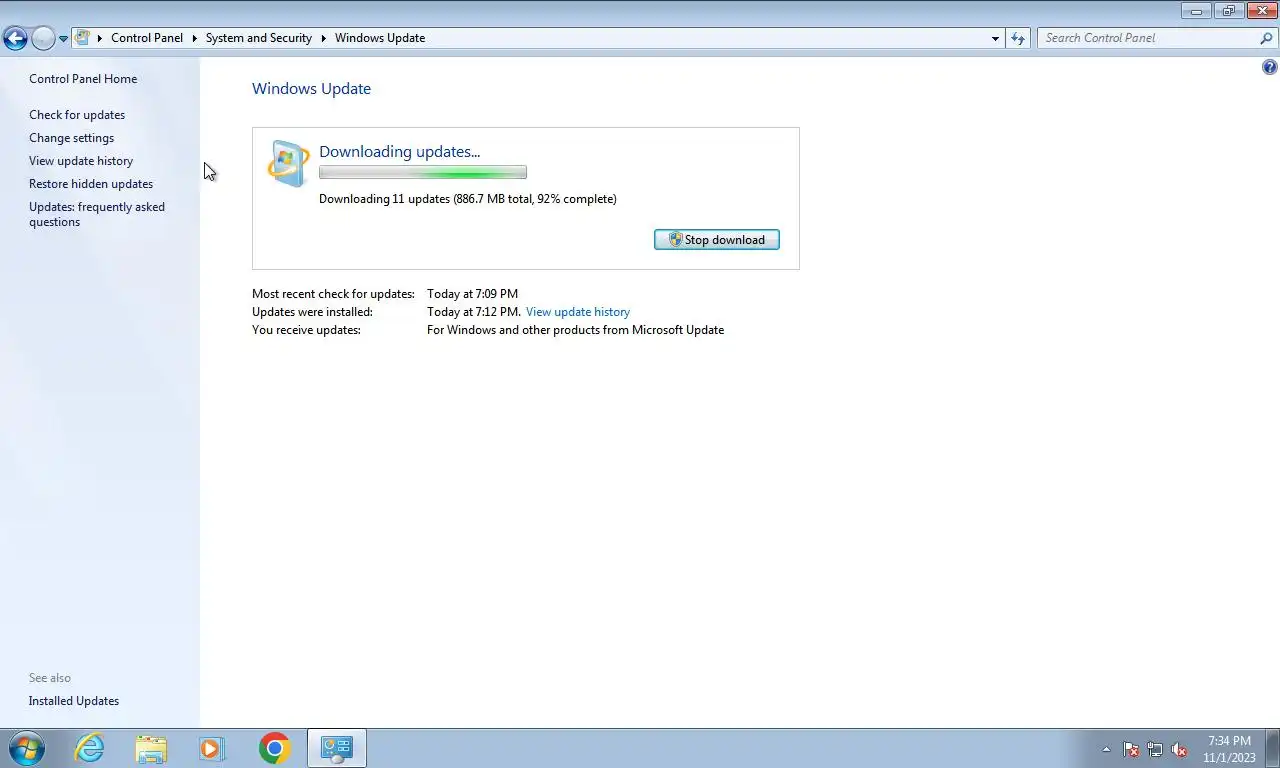Viewport: 1280px width, 768px height.
Task: Expand the arrow after System and Security
Action: click(324, 38)
